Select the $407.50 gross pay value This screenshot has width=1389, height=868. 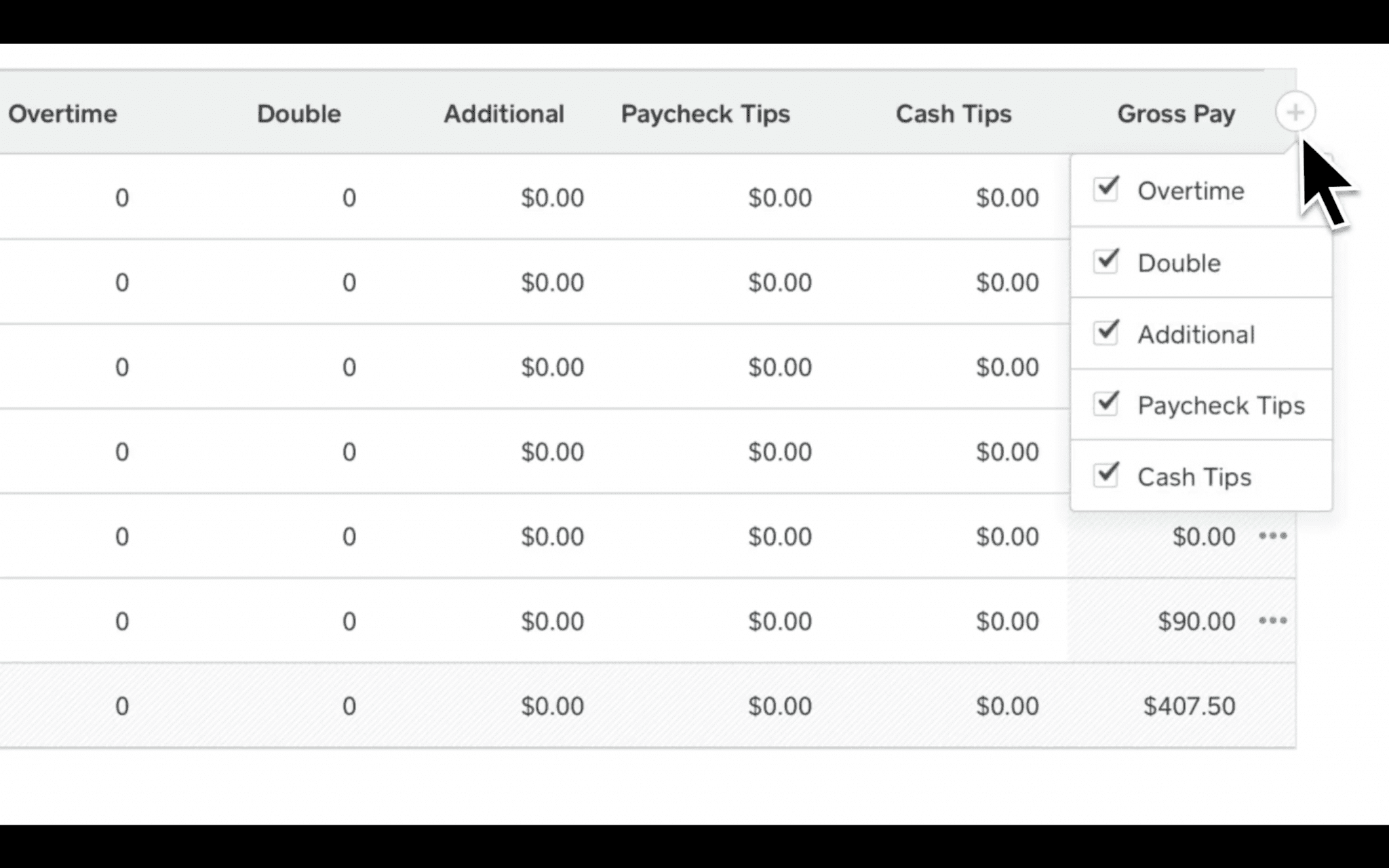click(1188, 705)
